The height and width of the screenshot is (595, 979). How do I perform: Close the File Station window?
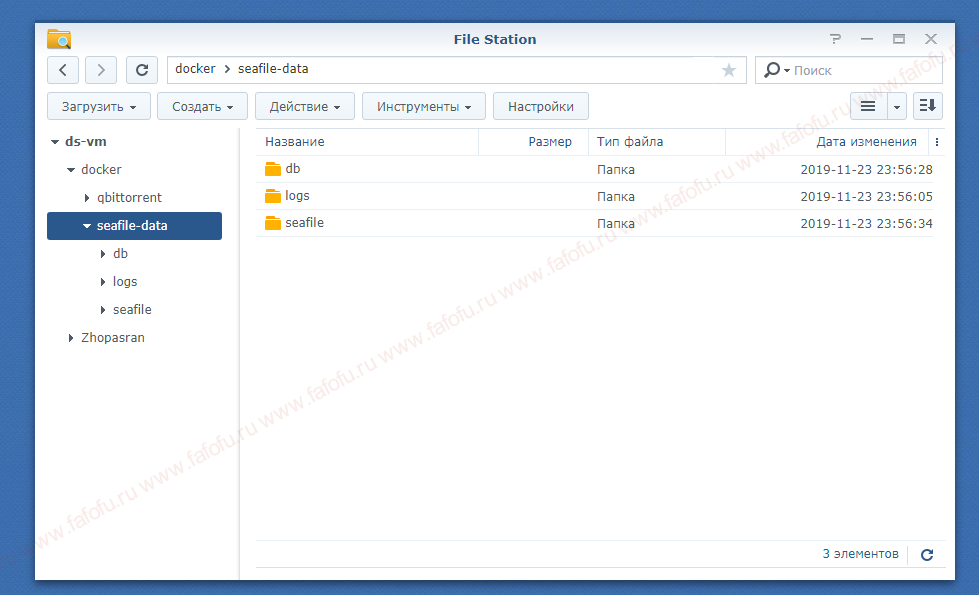coord(930,39)
